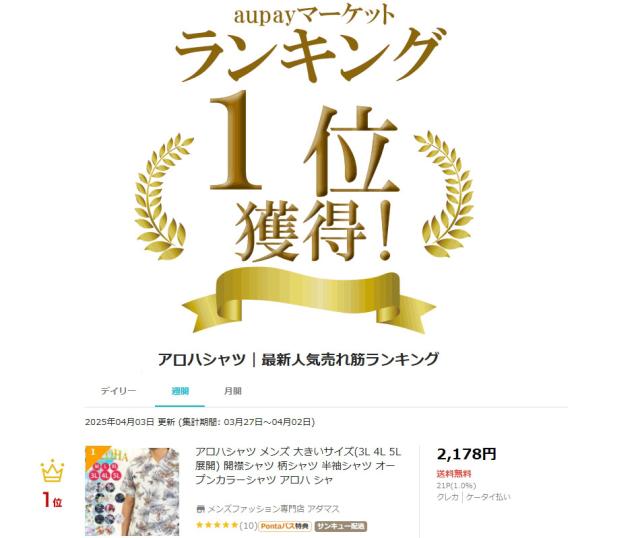Click the 送料無料 label
The width and height of the screenshot is (640, 538).
click(454, 474)
